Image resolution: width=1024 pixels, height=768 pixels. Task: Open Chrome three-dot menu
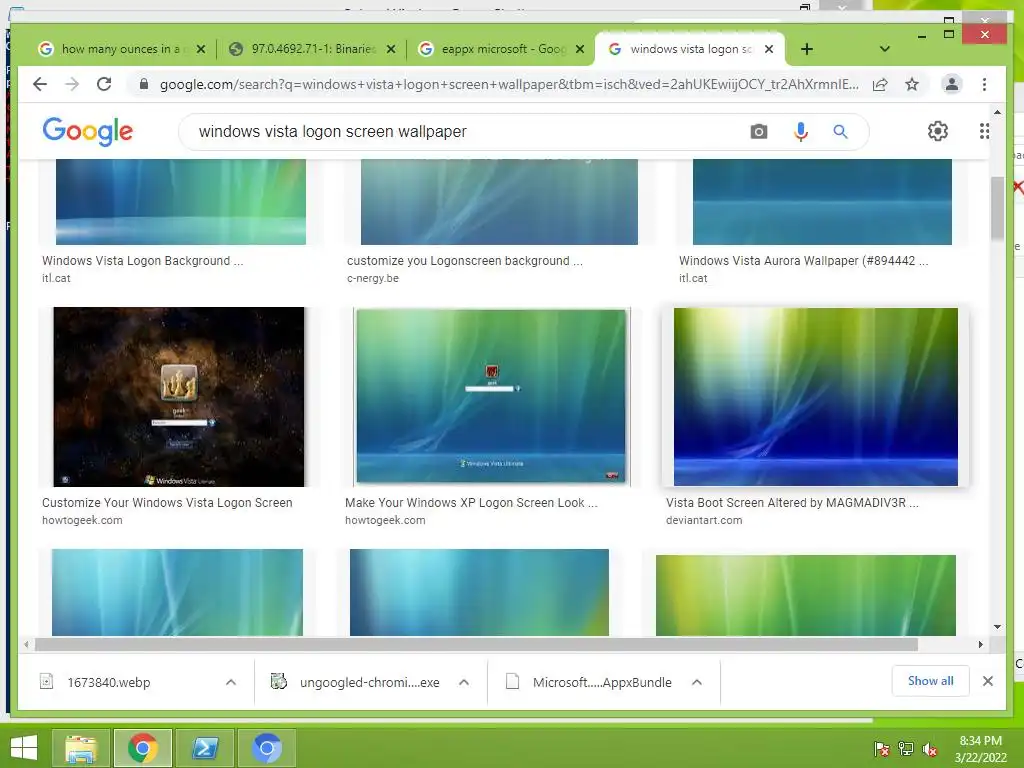click(984, 84)
